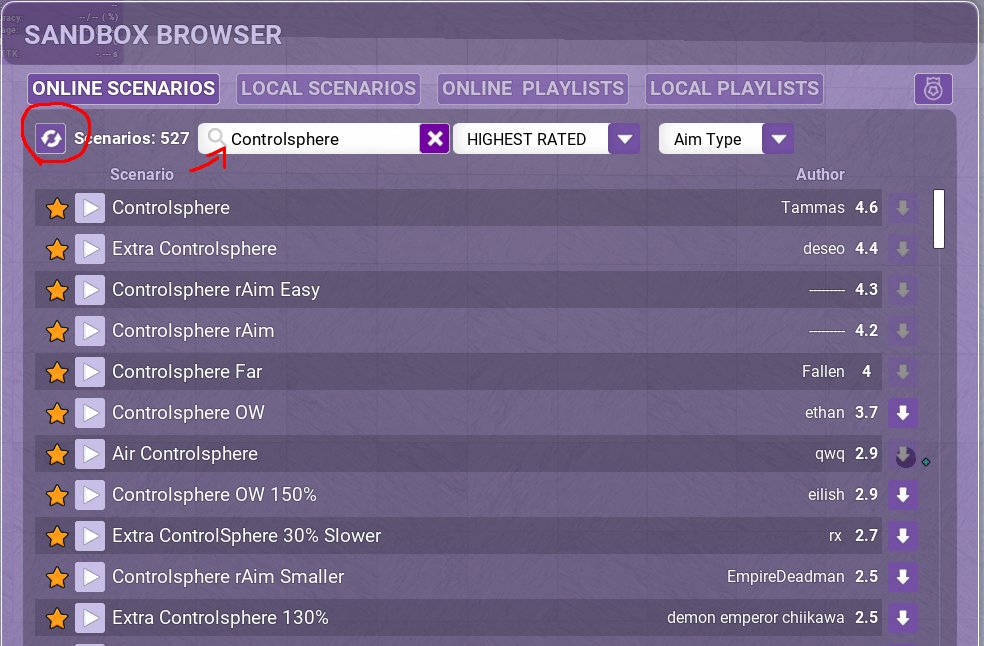Click the scenario list scrollbar thumb
The height and width of the screenshot is (646, 984).
[x=939, y=219]
